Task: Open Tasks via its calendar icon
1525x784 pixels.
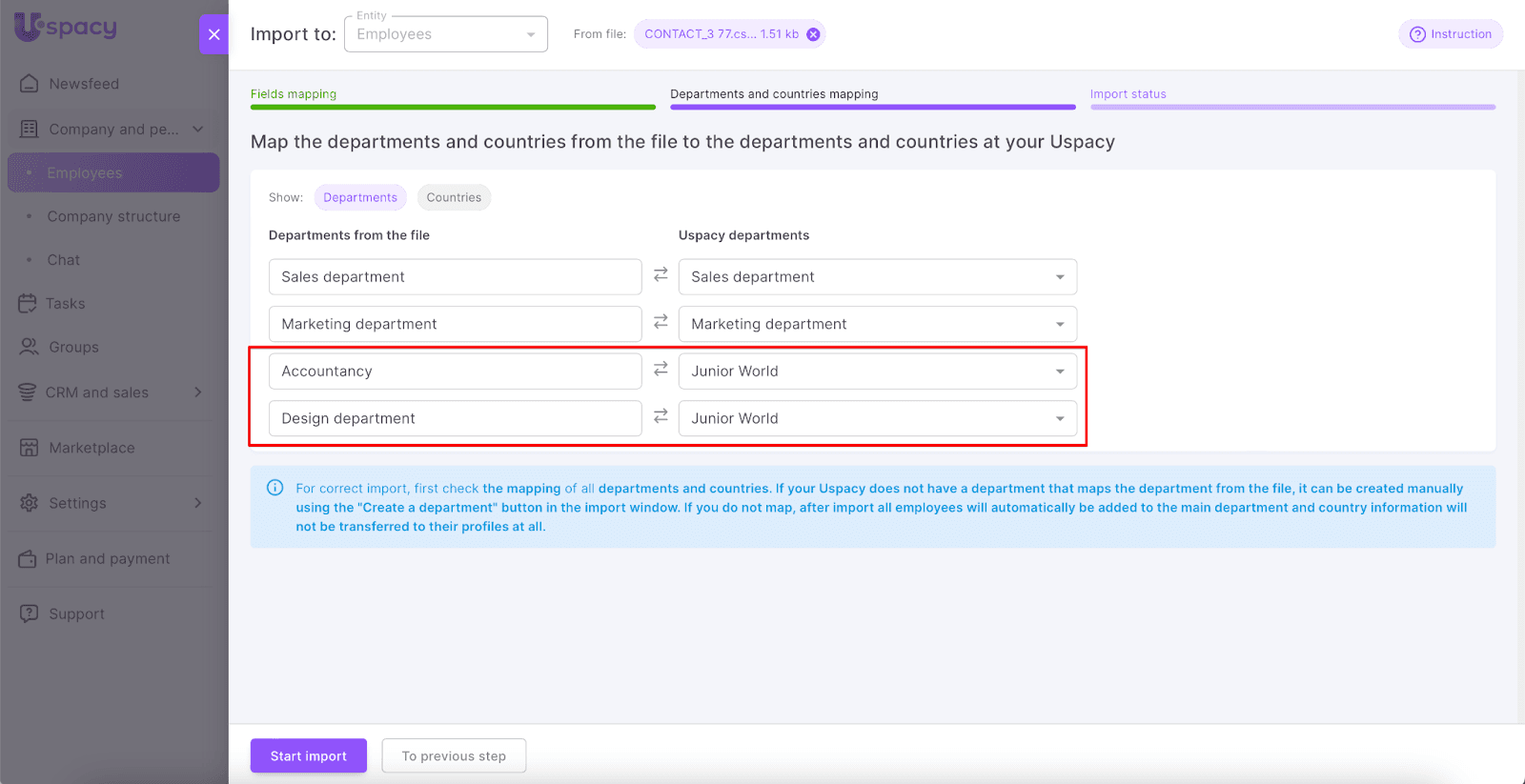Action: (x=28, y=303)
